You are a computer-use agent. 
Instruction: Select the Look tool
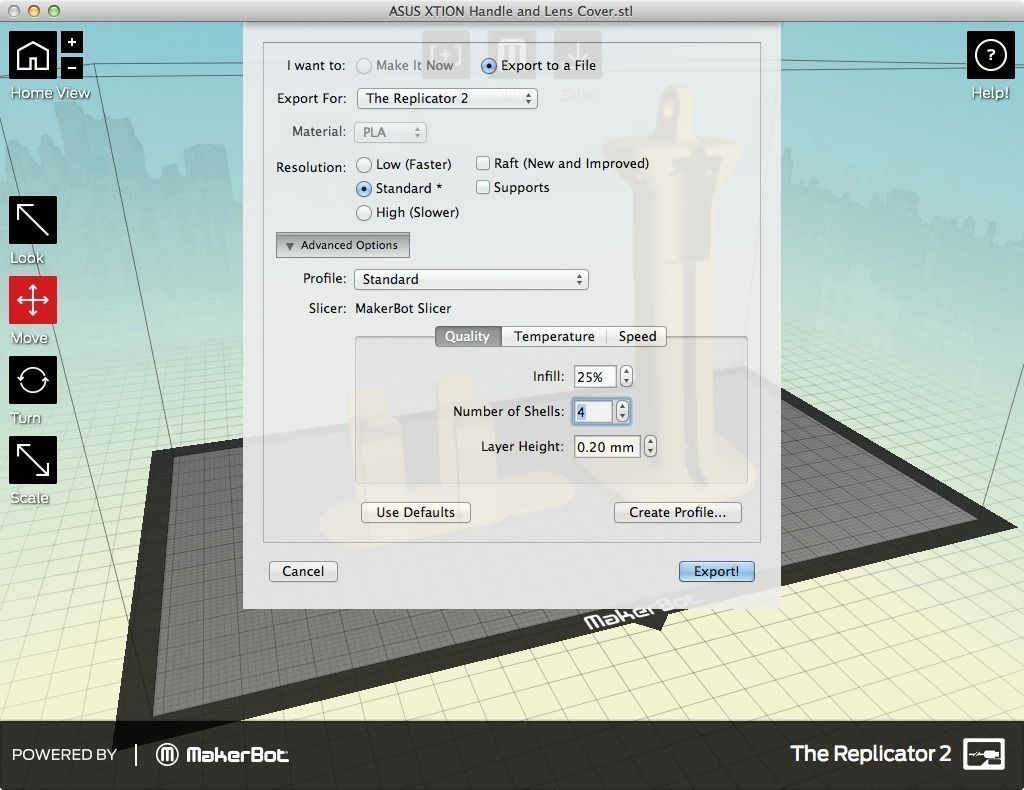tap(33, 220)
